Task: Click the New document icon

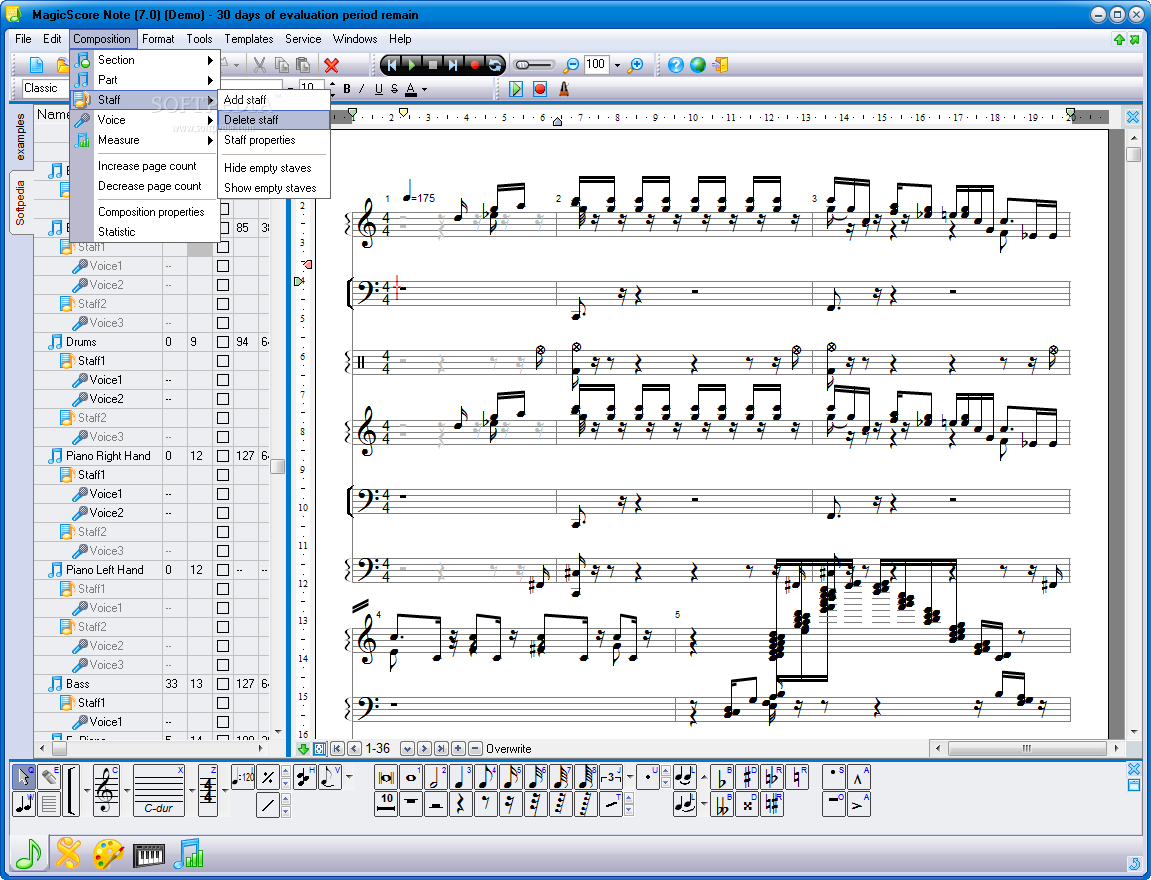Action: coord(37,65)
